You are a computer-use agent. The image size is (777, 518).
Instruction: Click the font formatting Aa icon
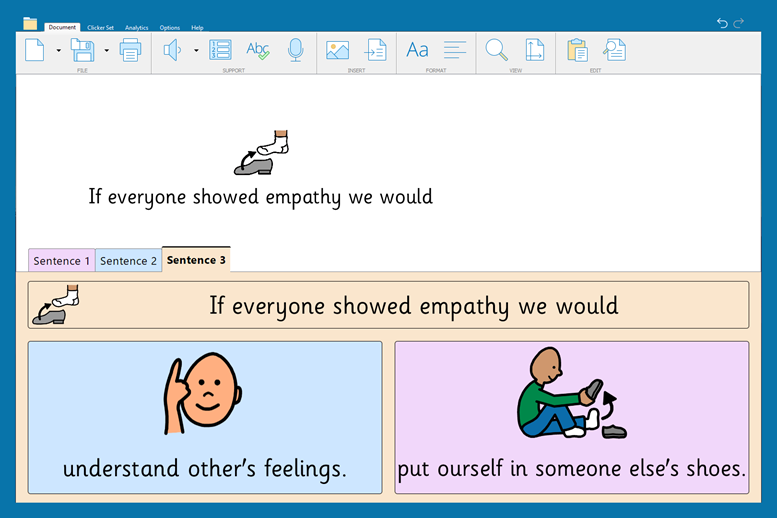pos(417,50)
